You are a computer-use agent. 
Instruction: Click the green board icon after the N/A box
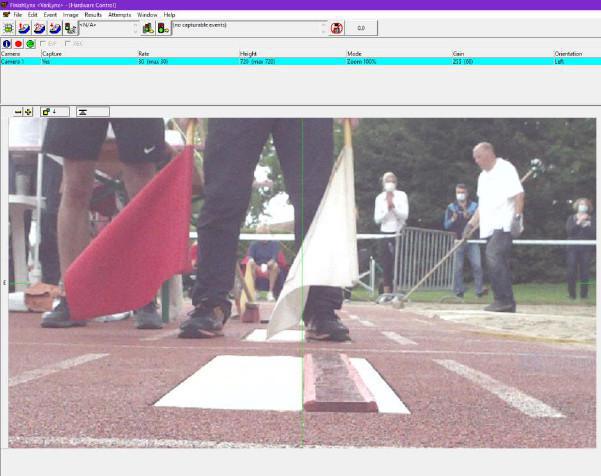(x=148, y=28)
